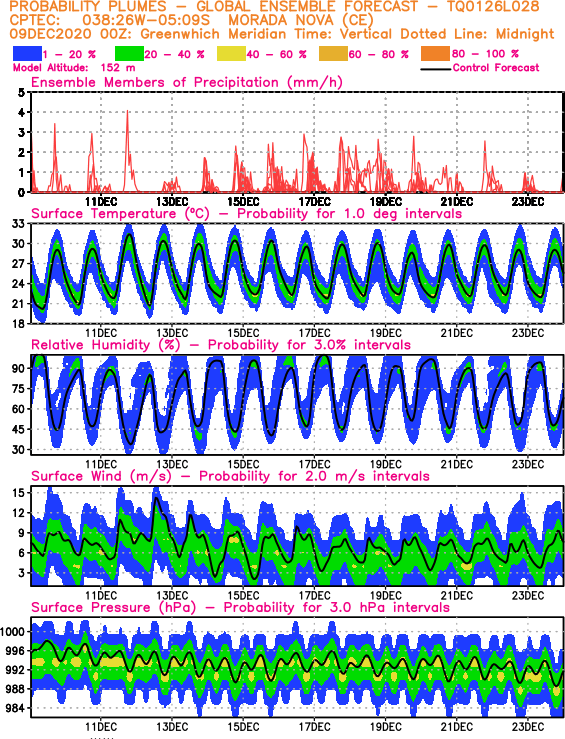Click 17DEC label under temperature chart
This screenshot has width=565, height=739.
click(314, 333)
